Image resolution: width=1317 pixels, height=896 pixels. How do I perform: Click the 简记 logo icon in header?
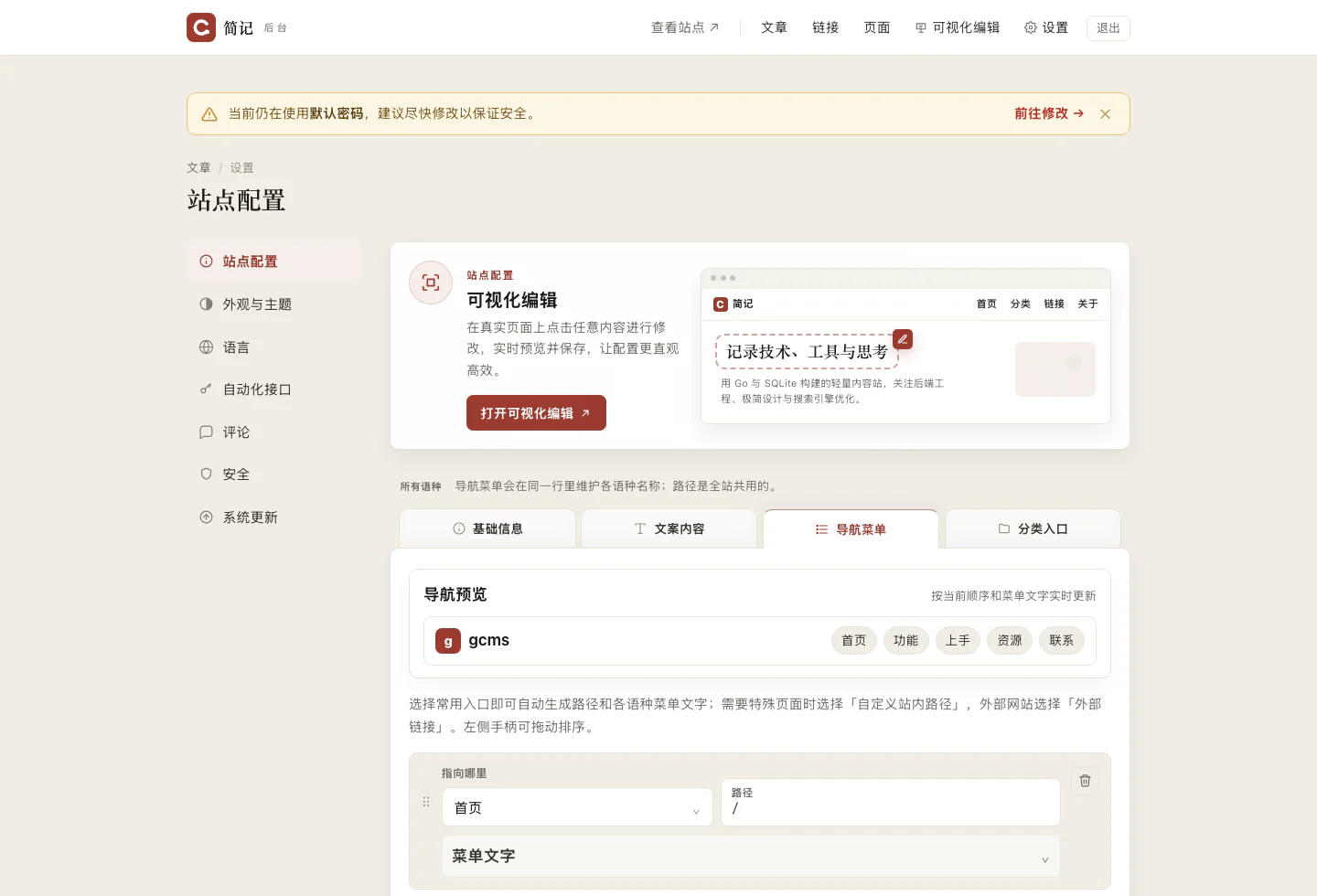(x=201, y=27)
